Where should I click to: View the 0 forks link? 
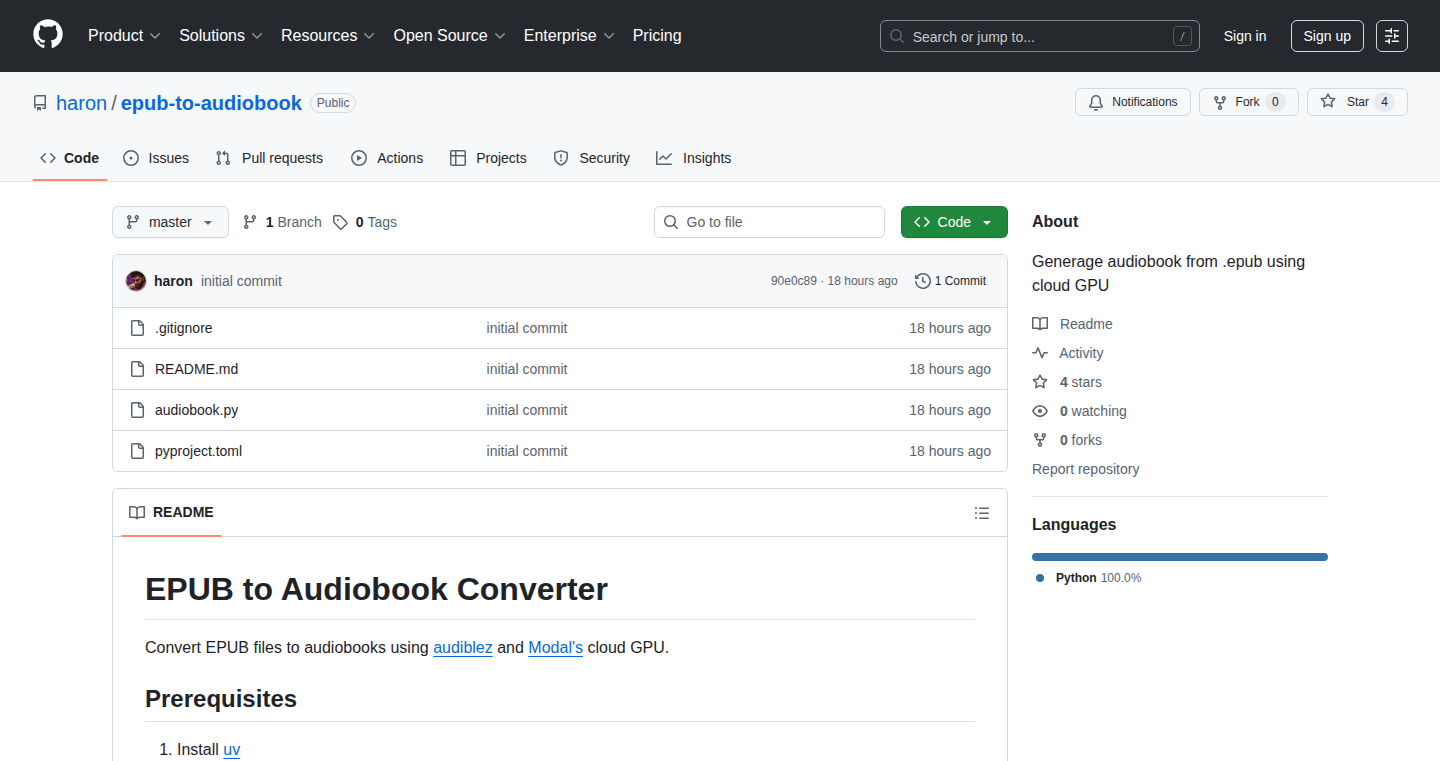pyautogui.click(x=1067, y=440)
